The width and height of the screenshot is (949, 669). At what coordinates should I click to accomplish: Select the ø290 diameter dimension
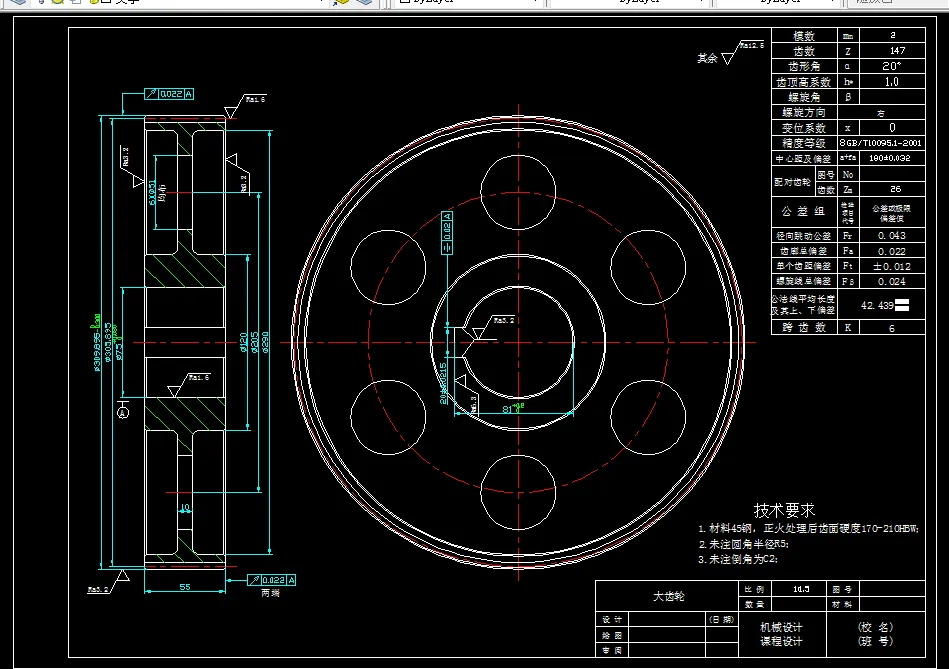coord(265,343)
